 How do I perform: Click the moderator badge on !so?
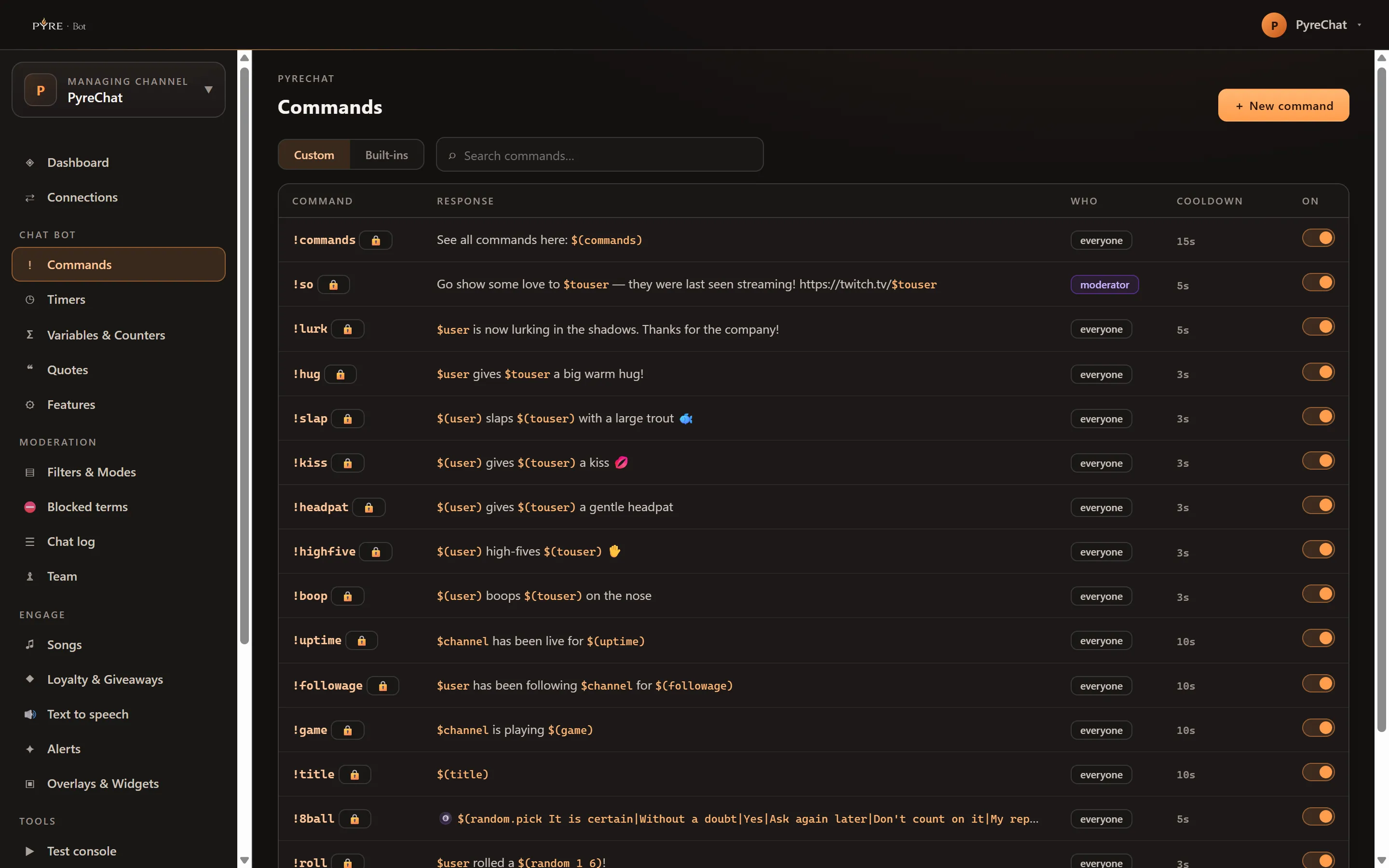point(1104,285)
